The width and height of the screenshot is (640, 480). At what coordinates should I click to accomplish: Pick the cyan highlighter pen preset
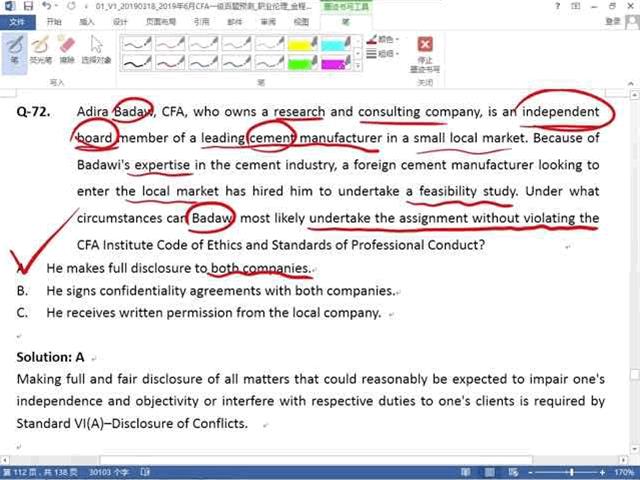pos(336,44)
